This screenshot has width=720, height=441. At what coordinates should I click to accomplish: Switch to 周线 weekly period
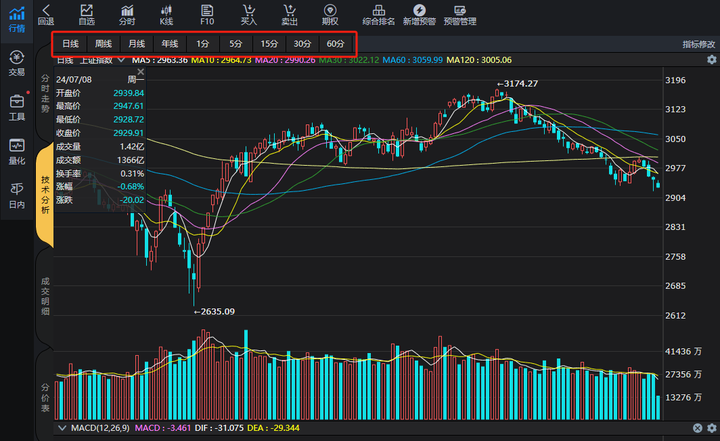(x=103, y=44)
